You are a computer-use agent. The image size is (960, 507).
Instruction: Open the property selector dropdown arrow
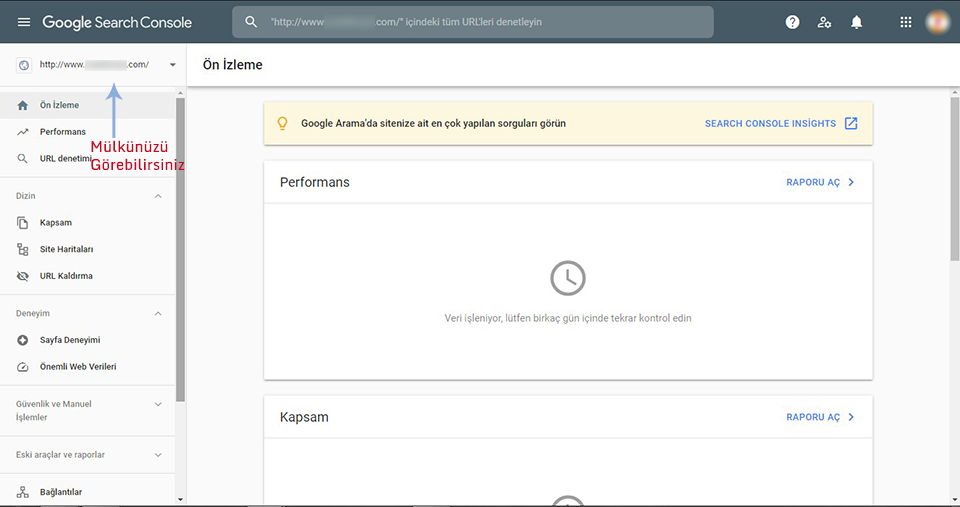[173, 65]
